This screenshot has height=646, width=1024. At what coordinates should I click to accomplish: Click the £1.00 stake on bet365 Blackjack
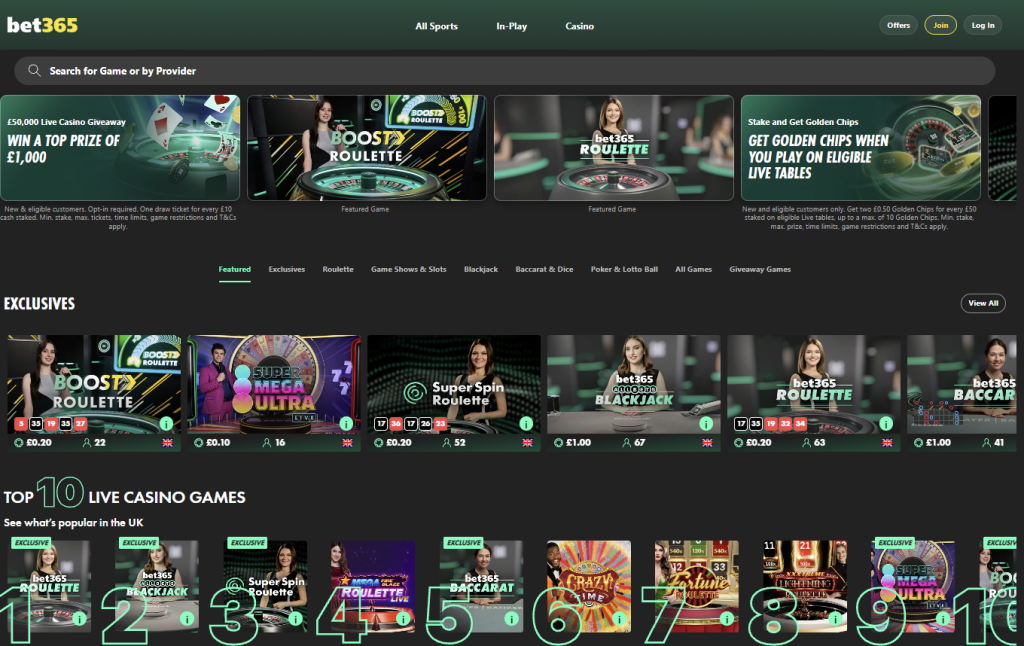[x=579, y=443]
